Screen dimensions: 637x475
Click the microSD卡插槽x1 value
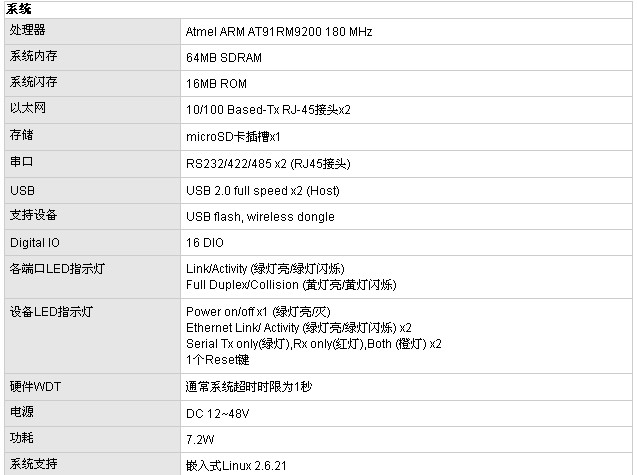click(233, 135)
